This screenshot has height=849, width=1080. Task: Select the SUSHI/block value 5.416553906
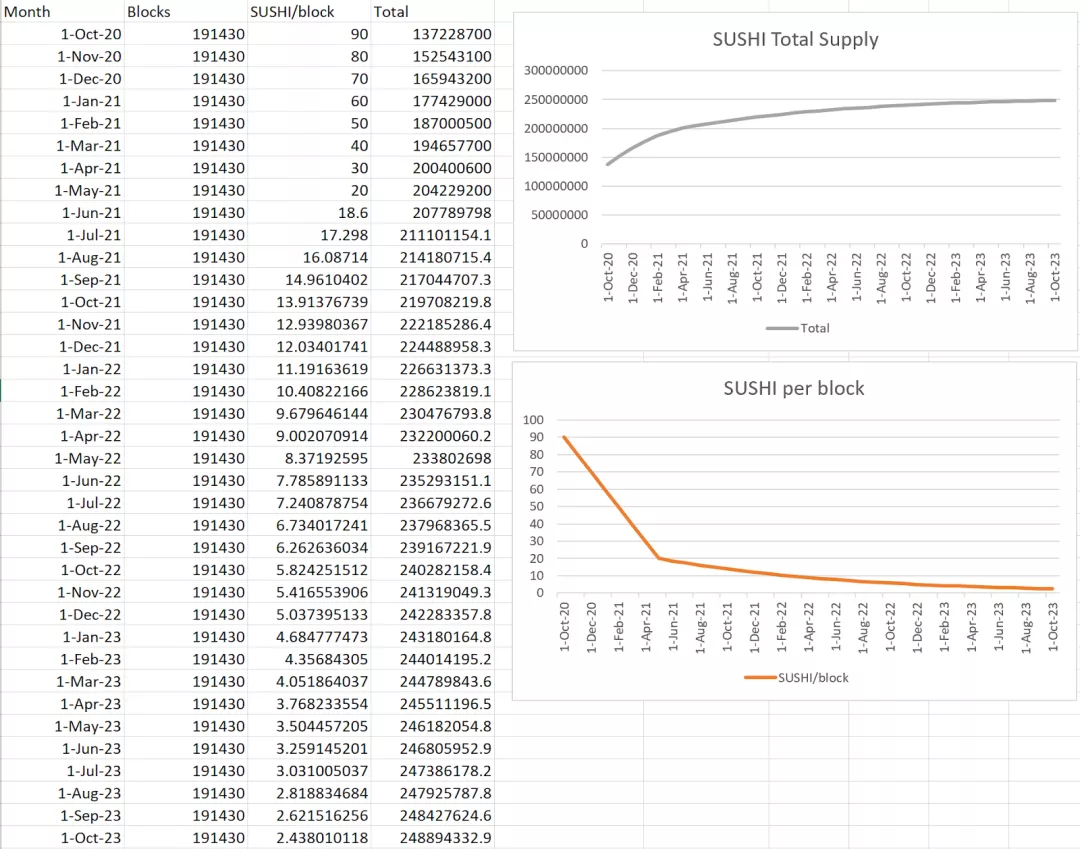(309, 592)
